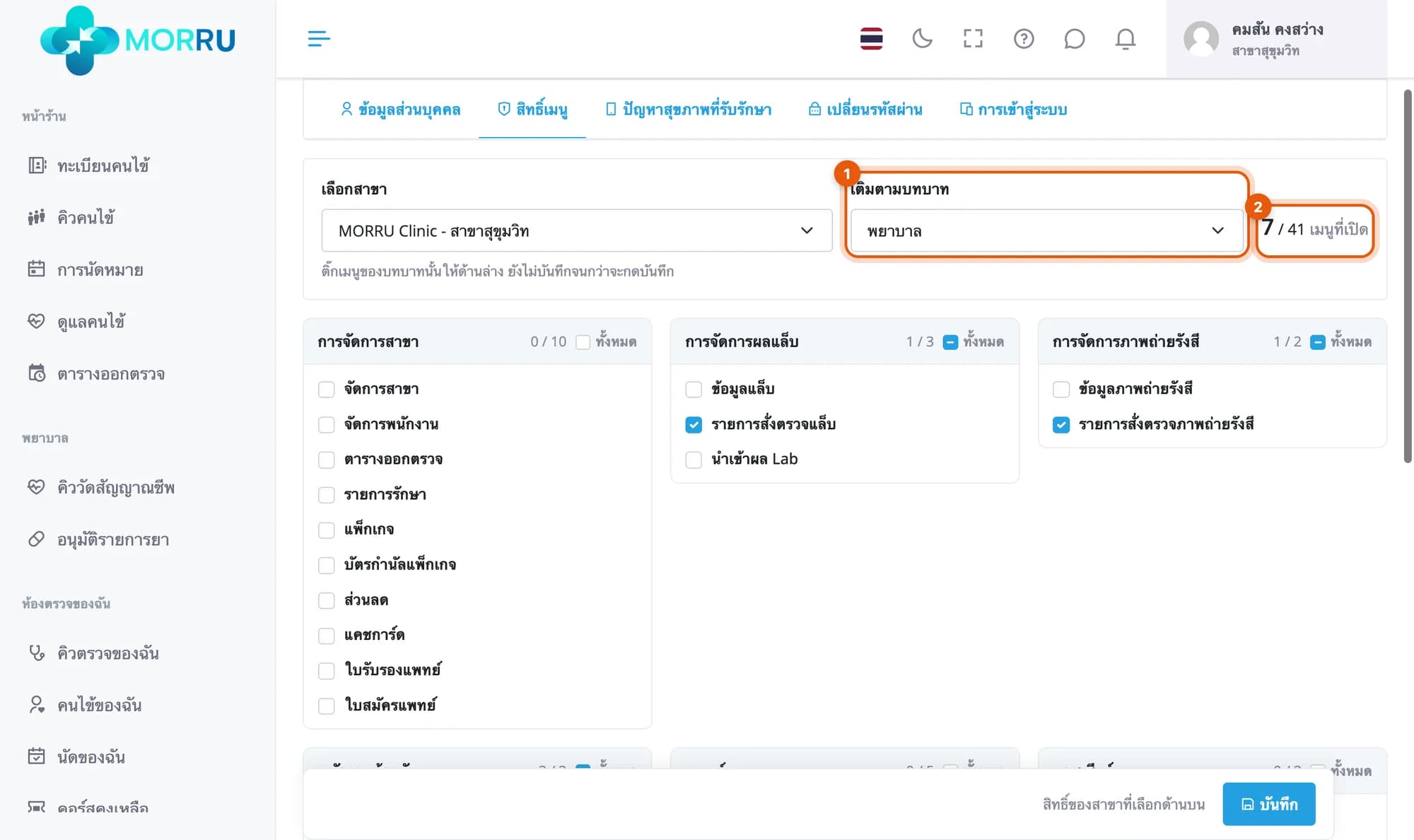Image resolution: width=1414 pixels, height=840 pixels.
Task: Open การนัดหมาย calendar in the sidebar
Action: (x=85, y=269)
